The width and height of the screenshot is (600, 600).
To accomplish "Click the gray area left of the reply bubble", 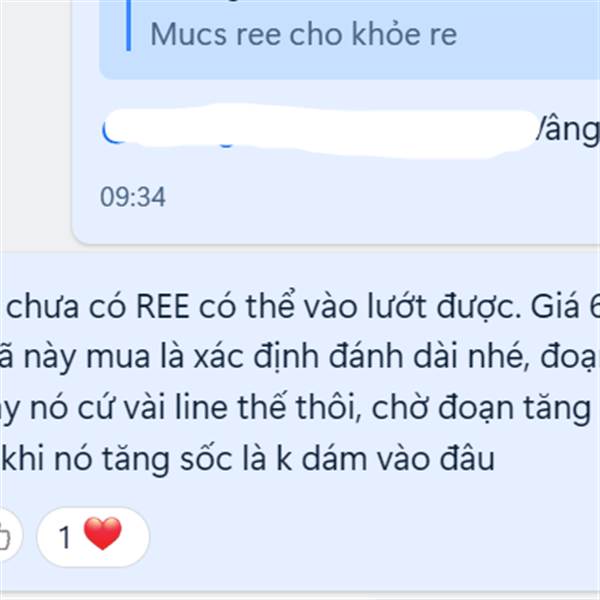I will pos(36,115).
